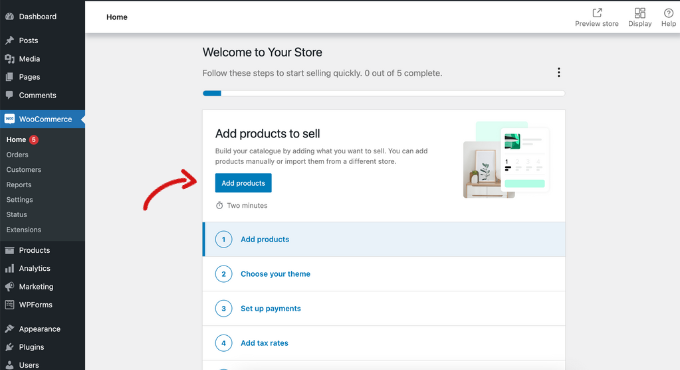Click the Add tax rates link
Viewport: 680px width, 370px height.
click(x=264, y=343)
